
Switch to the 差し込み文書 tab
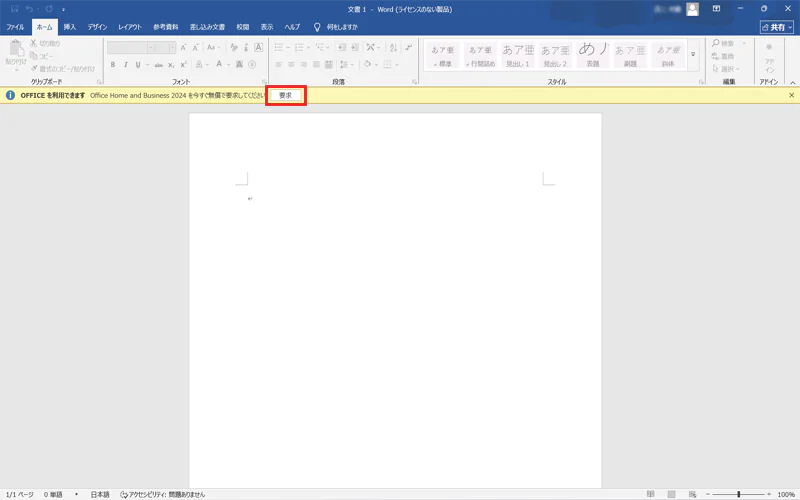(207, 27)
